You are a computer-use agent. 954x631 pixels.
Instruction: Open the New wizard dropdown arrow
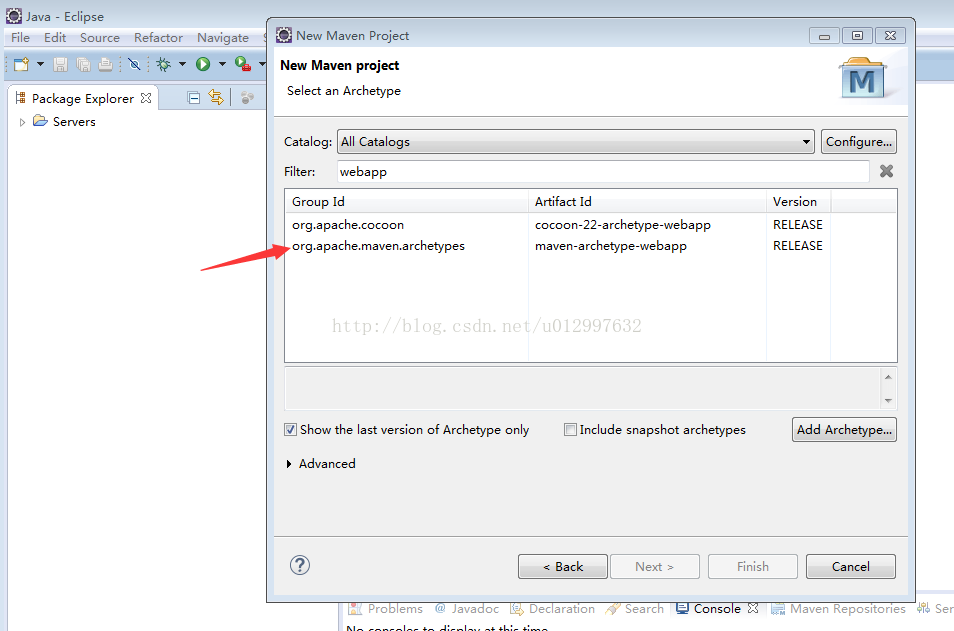click(40, 64)
